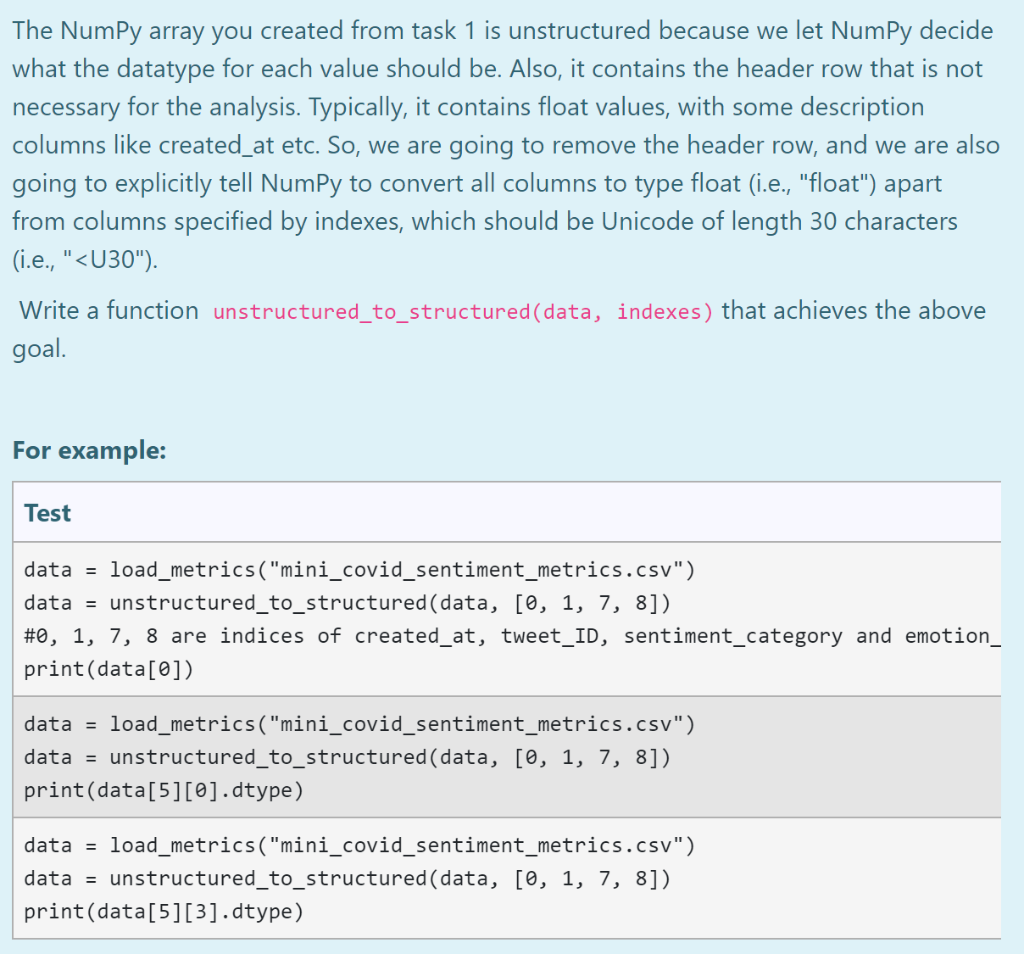This screenshot has width=1024, height=954.
Task: Select the Test table header
Action: 46,512
